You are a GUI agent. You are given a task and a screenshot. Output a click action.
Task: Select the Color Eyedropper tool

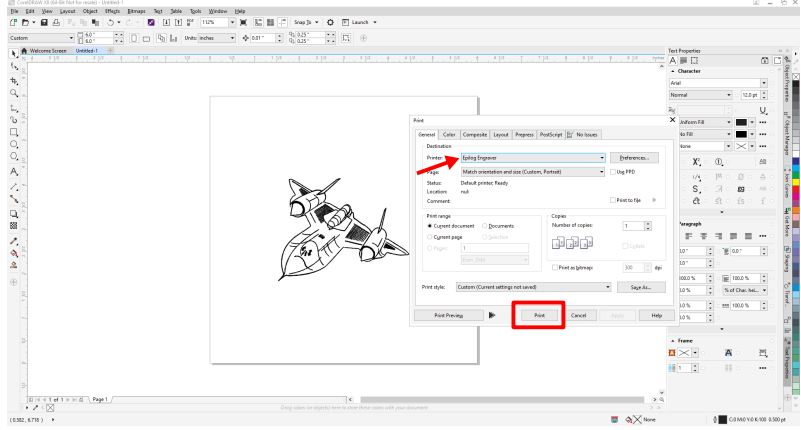pyautogui.click(x=14, y=241)
